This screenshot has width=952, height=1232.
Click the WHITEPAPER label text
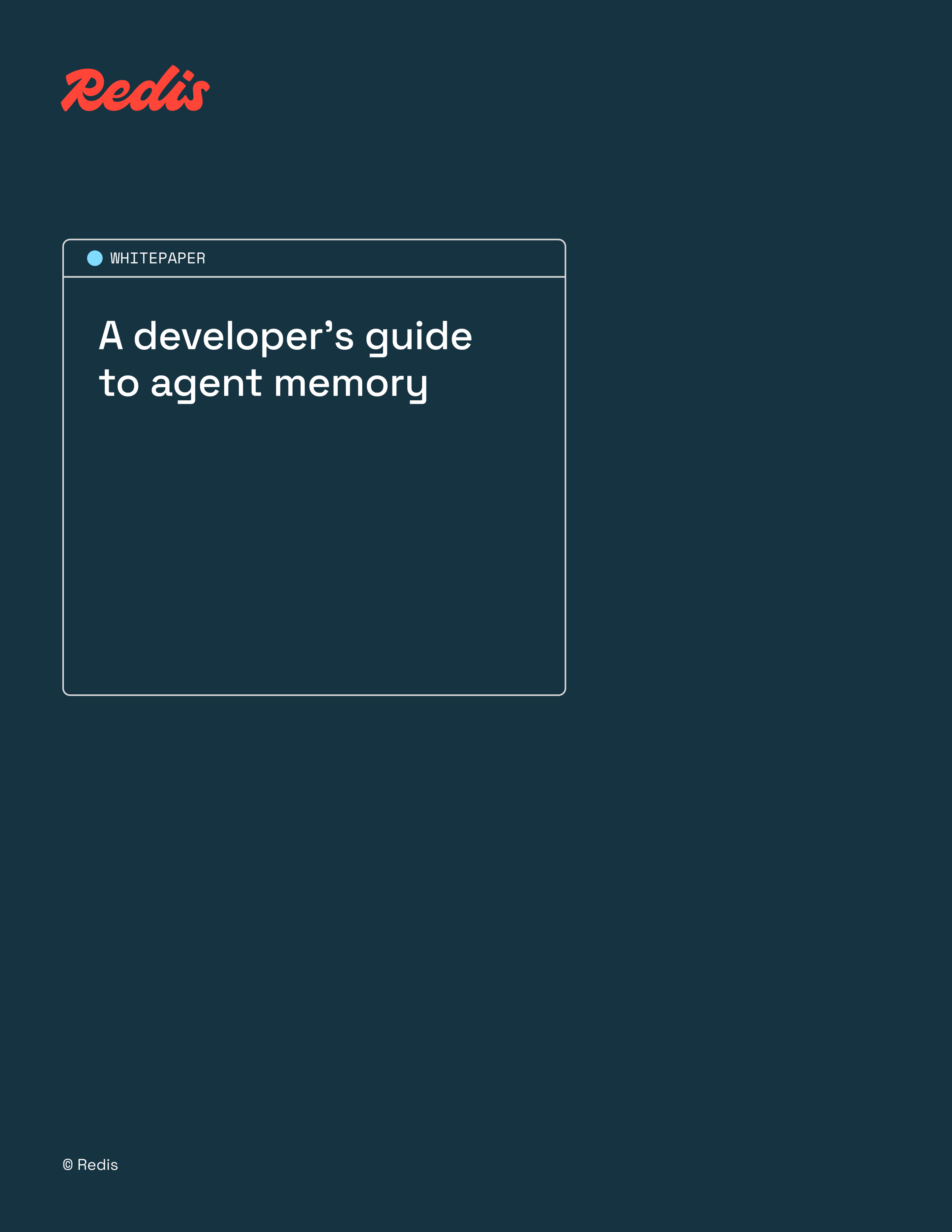coord(157,258)
